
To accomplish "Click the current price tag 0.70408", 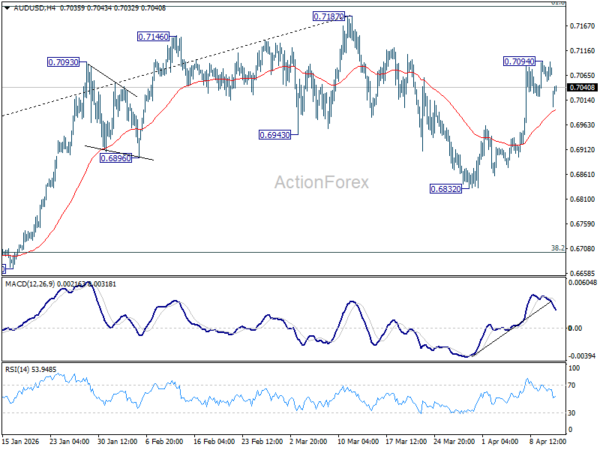I will pyautogui.click(x=582, y=88).
